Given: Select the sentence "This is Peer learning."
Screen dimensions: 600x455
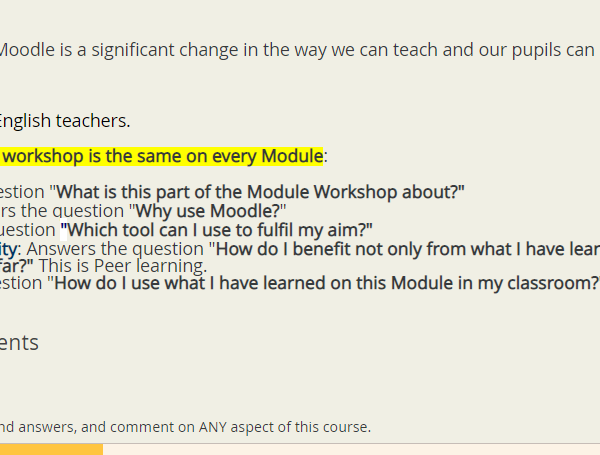Looking at the screenshot, I should pos(123,266).
